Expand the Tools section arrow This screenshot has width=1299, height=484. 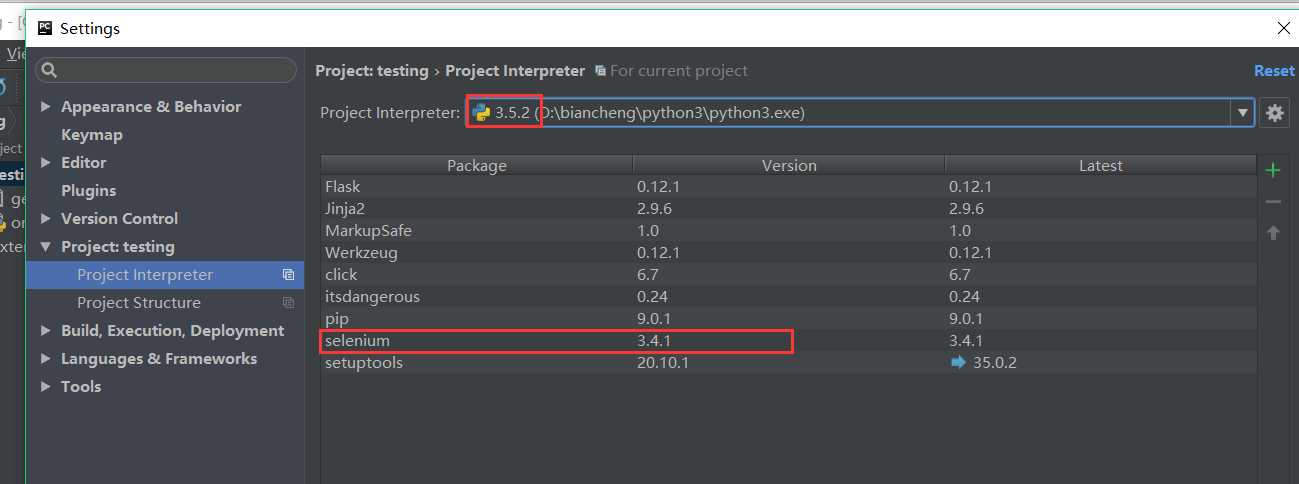point(46,387)
